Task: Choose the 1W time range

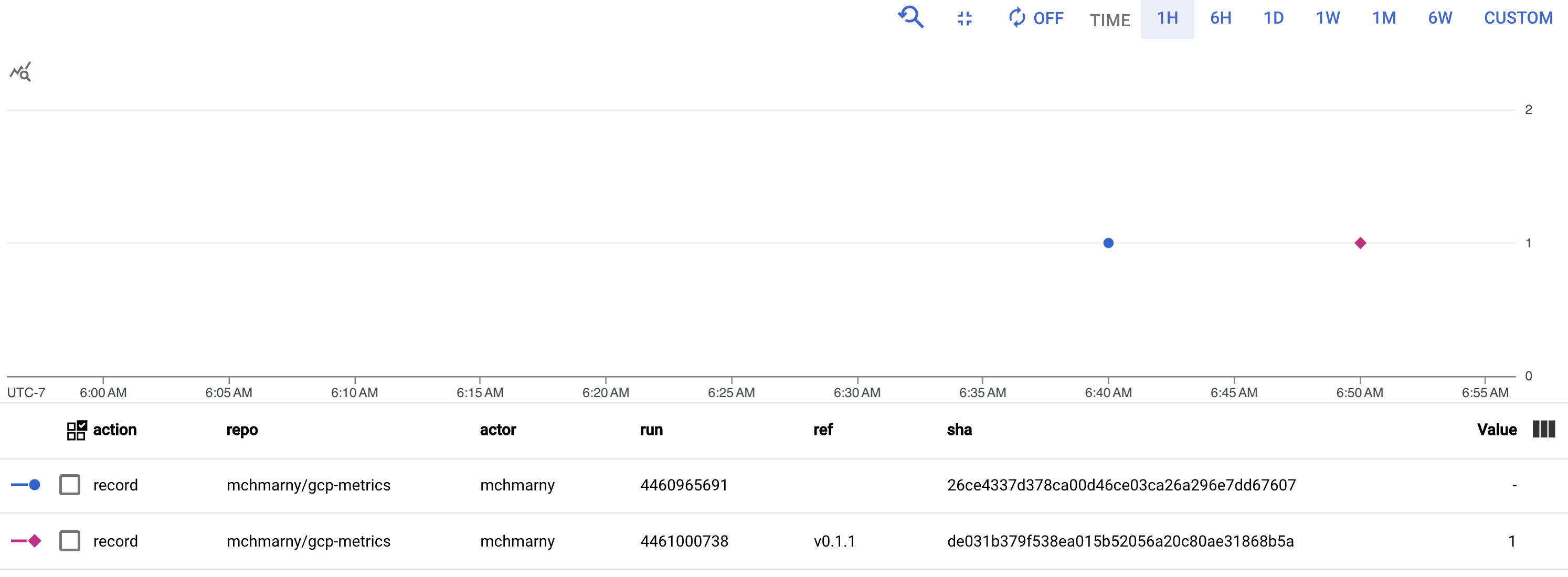Action: pos(1328,18)
